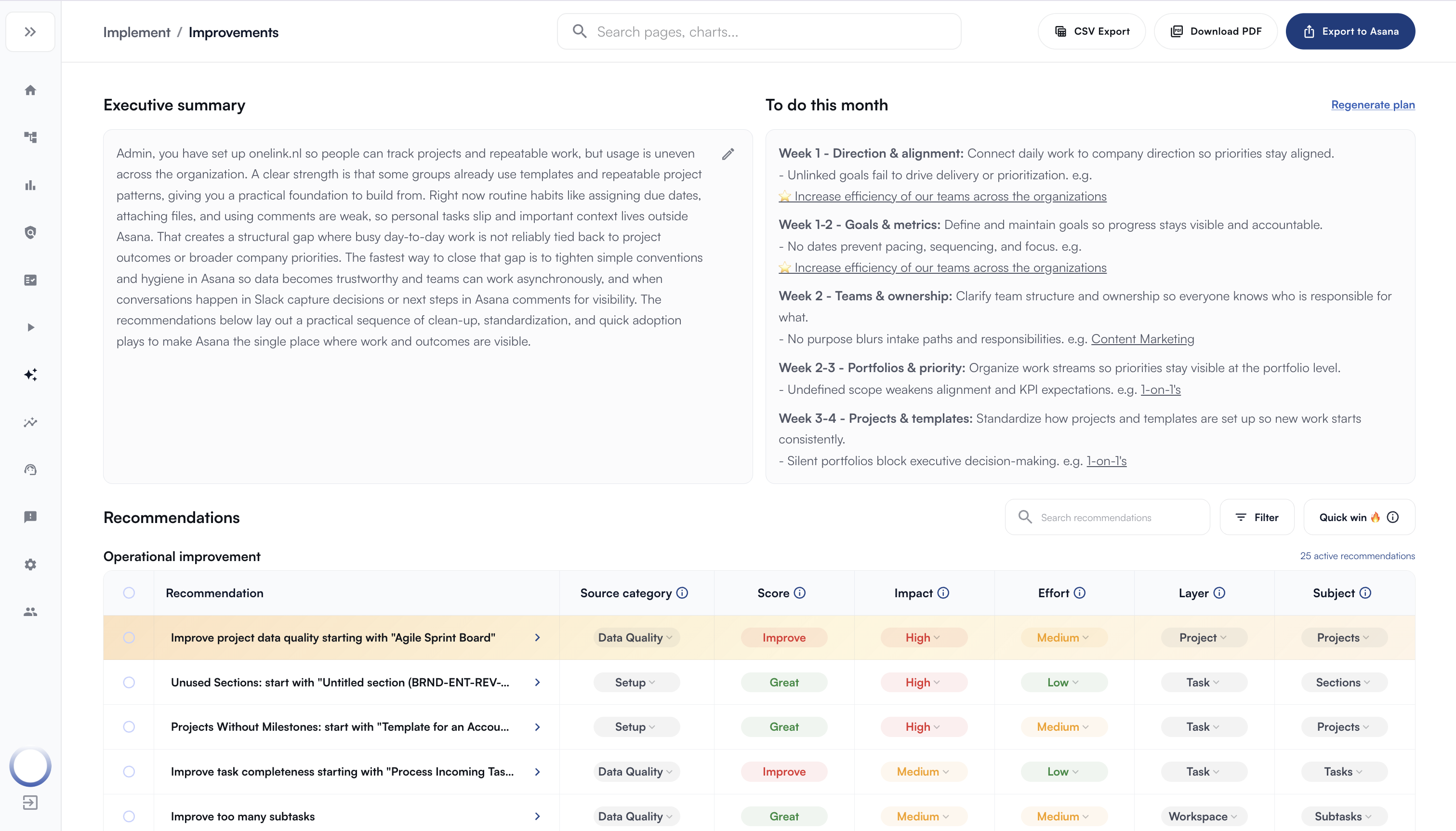Screen dimensions: 1456x831
Task: Open the feedback speech bubble icon
Action: point(30,517)
